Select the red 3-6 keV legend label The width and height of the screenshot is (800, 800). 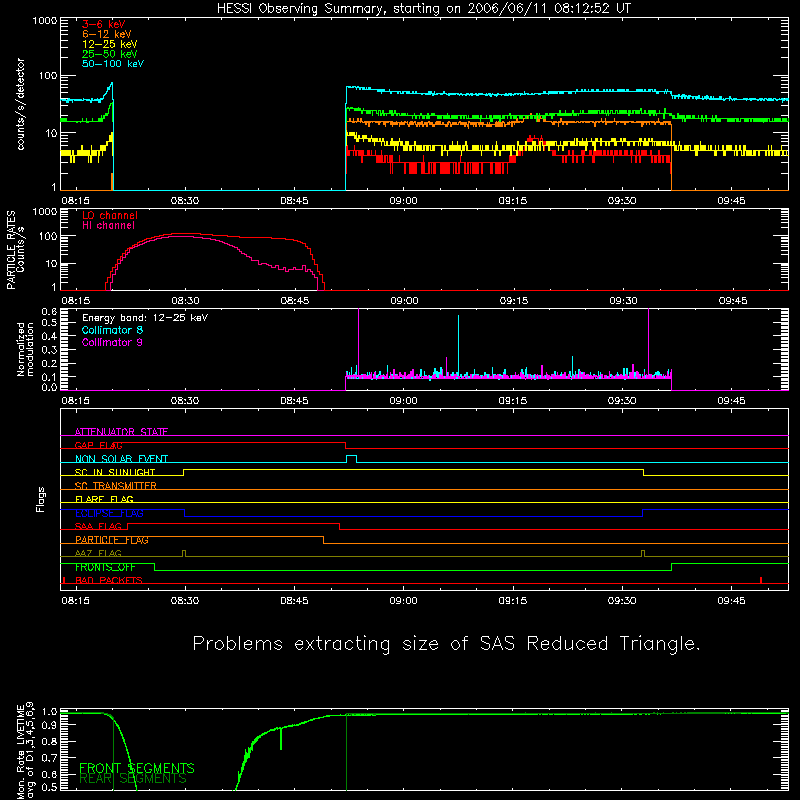tap(103, 24)
